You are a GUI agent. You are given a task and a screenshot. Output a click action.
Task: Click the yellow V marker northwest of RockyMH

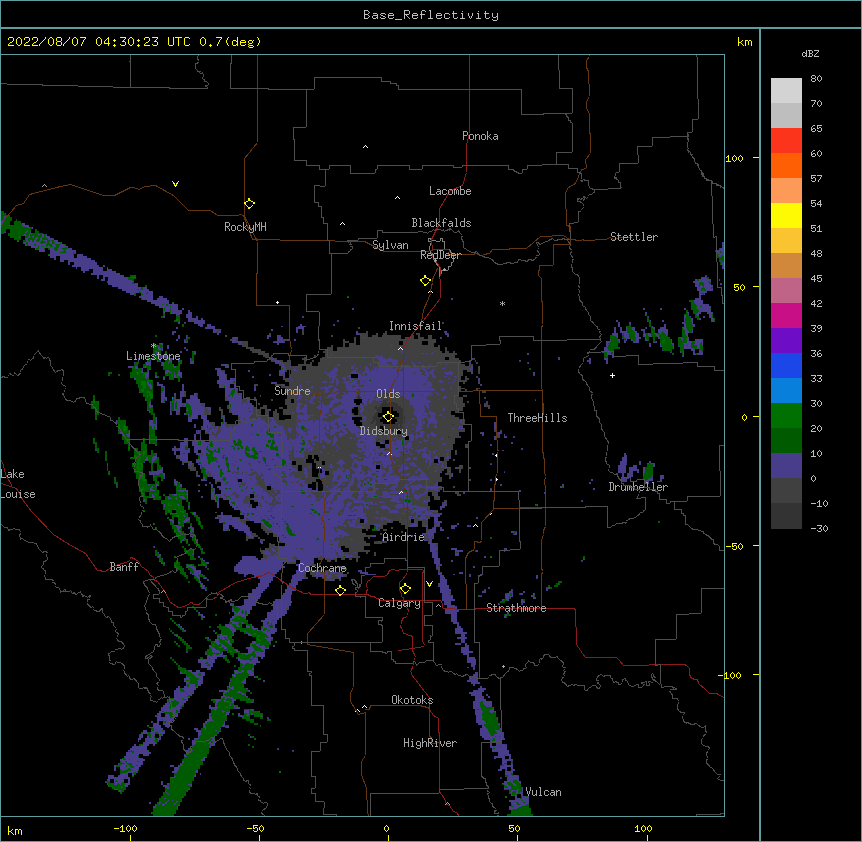[175, 184]
